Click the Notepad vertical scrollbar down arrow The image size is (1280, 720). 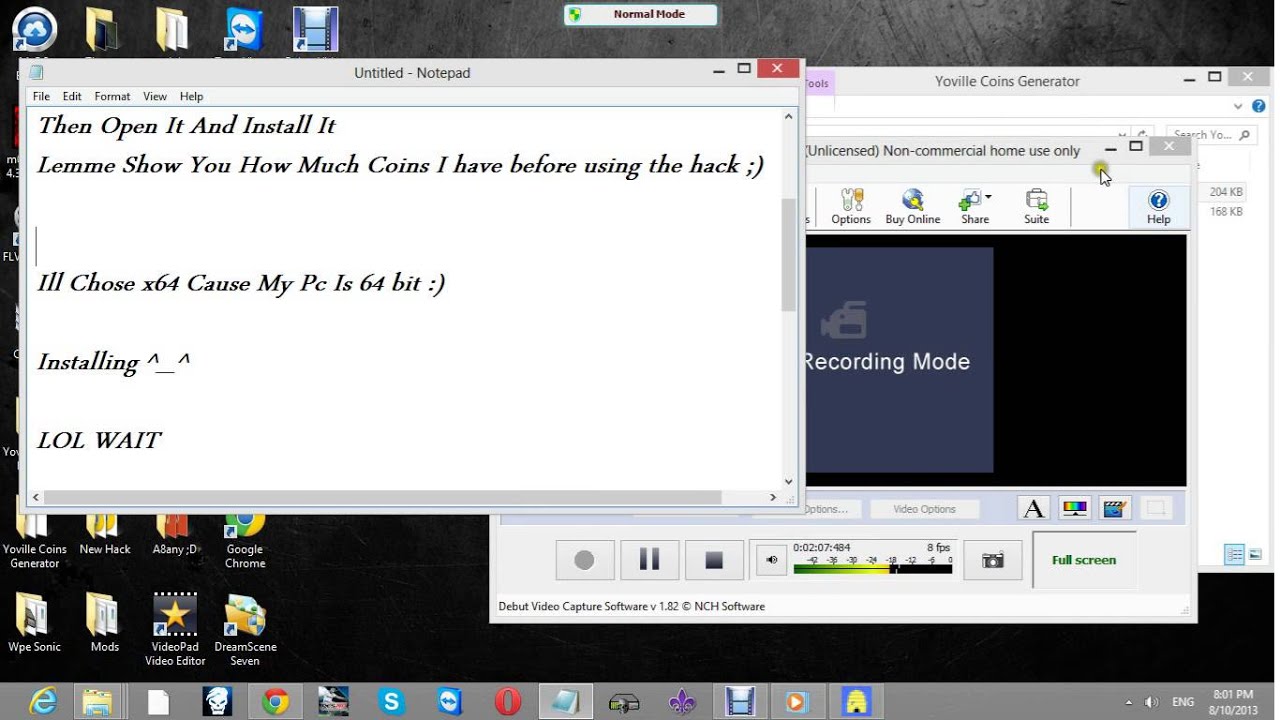tap(788, 481)
